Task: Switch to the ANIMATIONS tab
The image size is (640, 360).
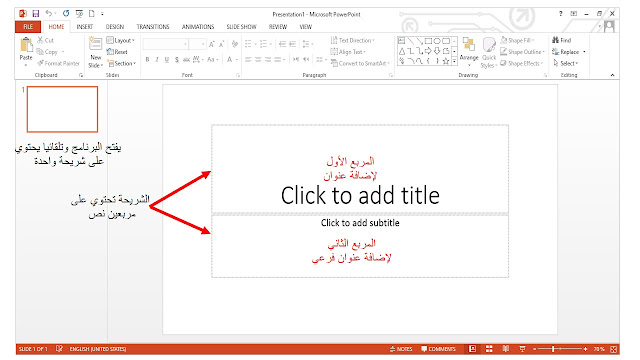Action: pos(198,27)
